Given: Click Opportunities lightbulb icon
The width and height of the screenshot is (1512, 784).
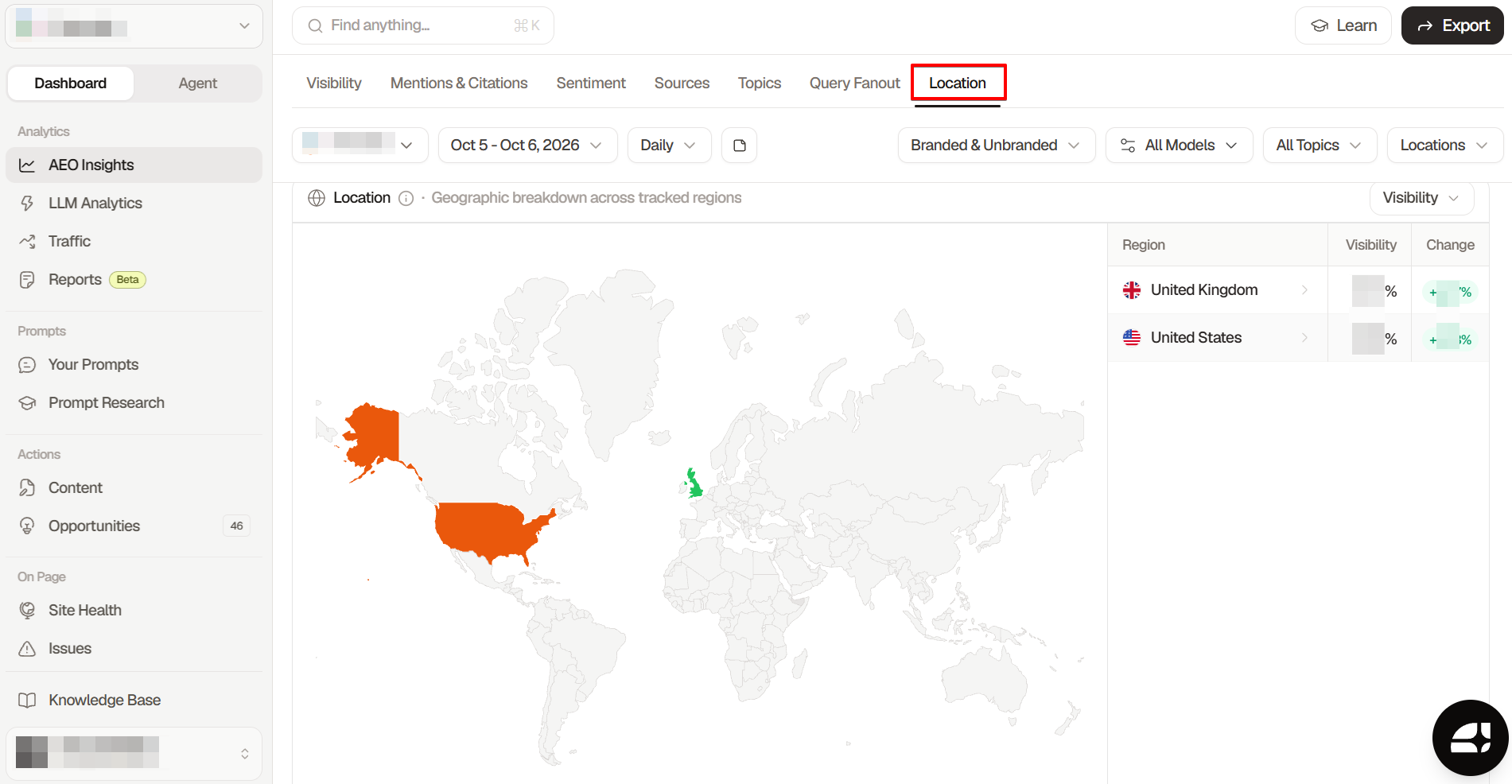Looking at the screenshot, I should tap(27, 526).
